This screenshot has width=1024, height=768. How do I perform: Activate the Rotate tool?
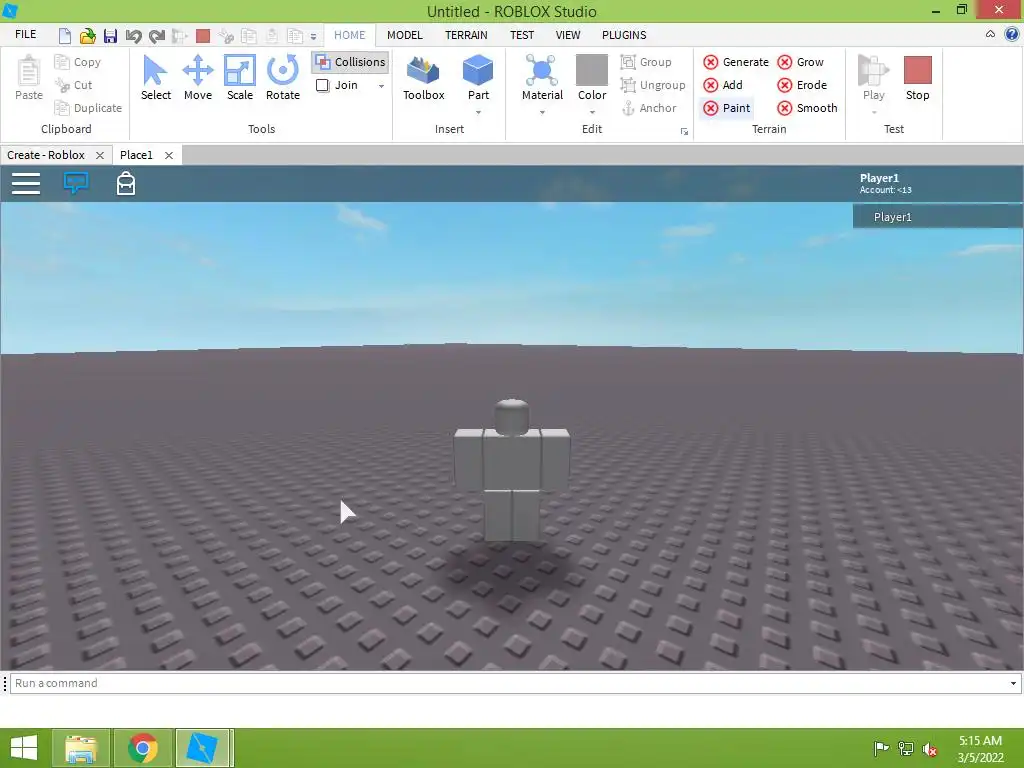[x=283, y=78]
